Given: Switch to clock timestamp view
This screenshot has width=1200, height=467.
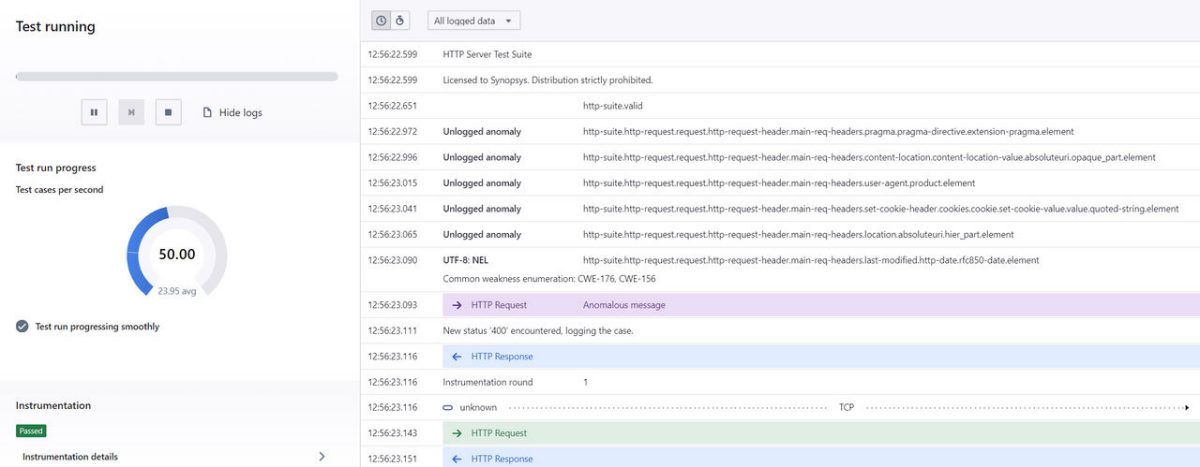Looking at the screenshot, I should (381, 20).
